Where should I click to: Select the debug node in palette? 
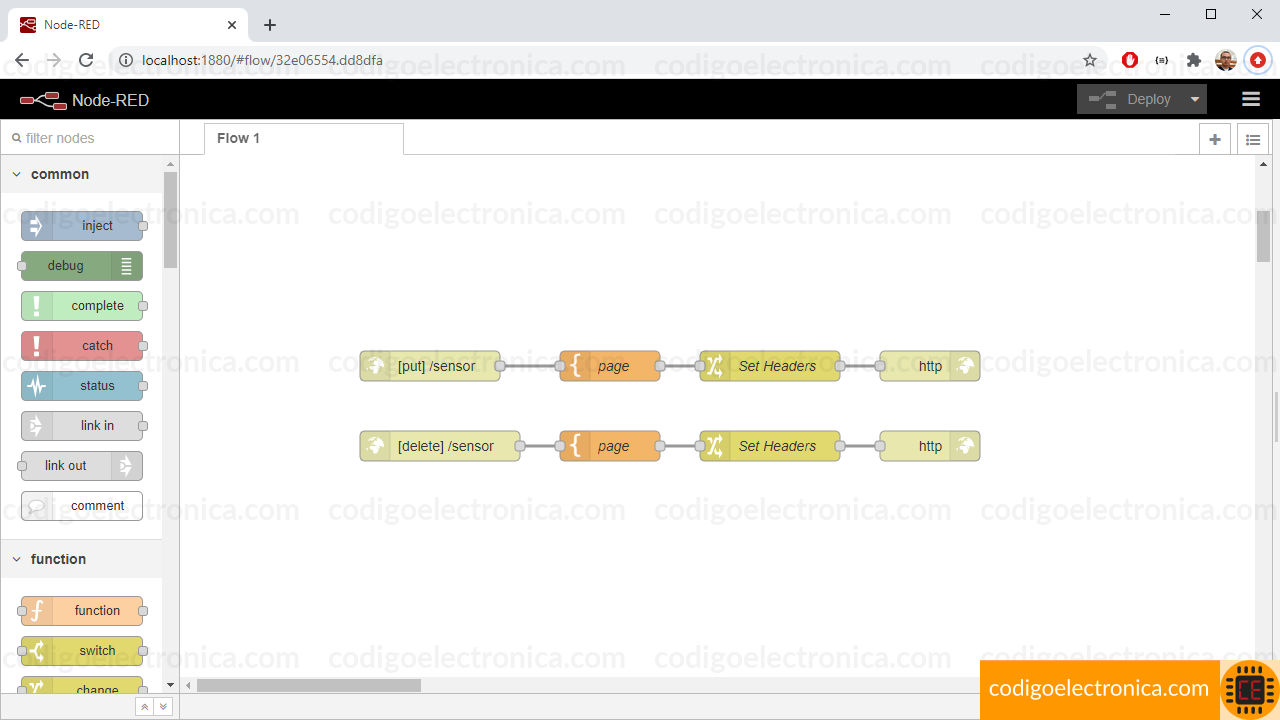(82, 266)
